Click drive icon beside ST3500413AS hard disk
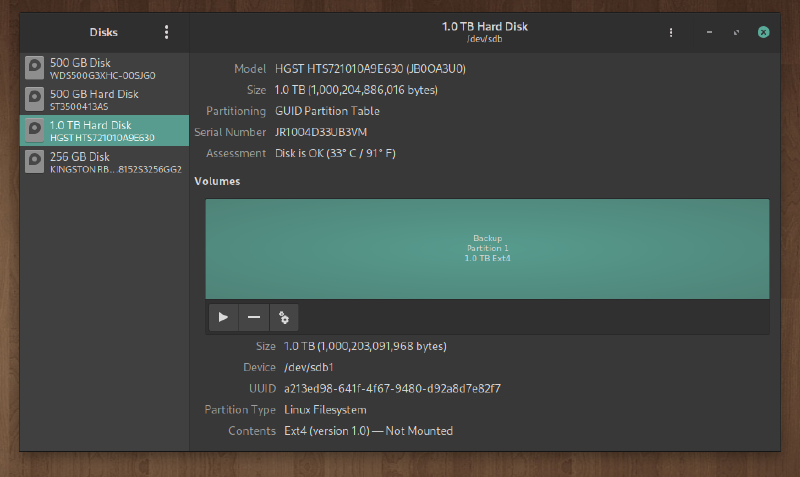The image size is (800, 477). pos(35,99)
